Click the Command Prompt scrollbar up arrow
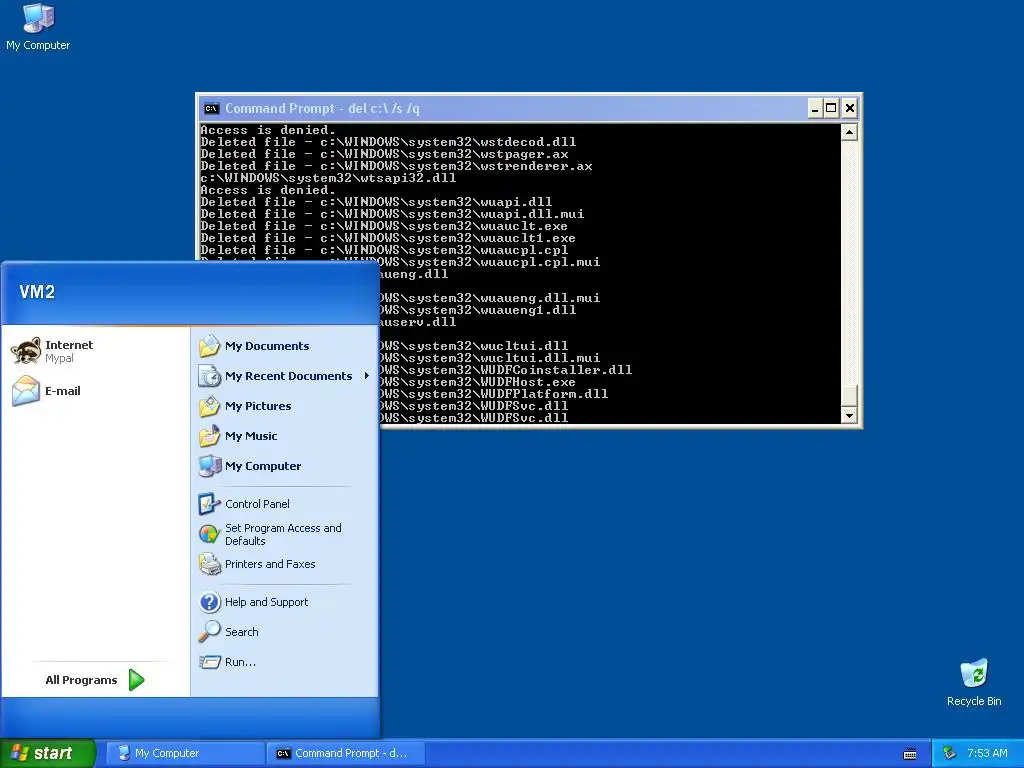Screen dimensions: 1024x768 [x=849, y=132]
